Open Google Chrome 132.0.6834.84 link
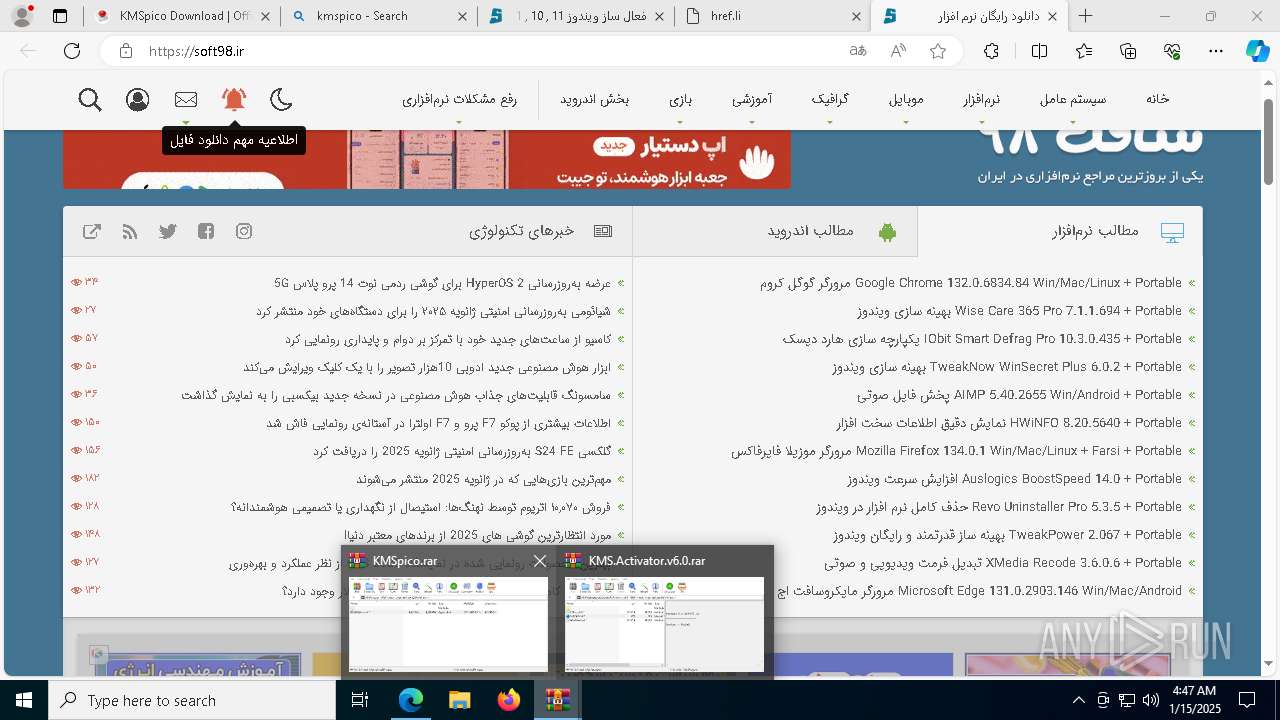The width and height of the screenshot is (1280, 720). pos(970,283)
